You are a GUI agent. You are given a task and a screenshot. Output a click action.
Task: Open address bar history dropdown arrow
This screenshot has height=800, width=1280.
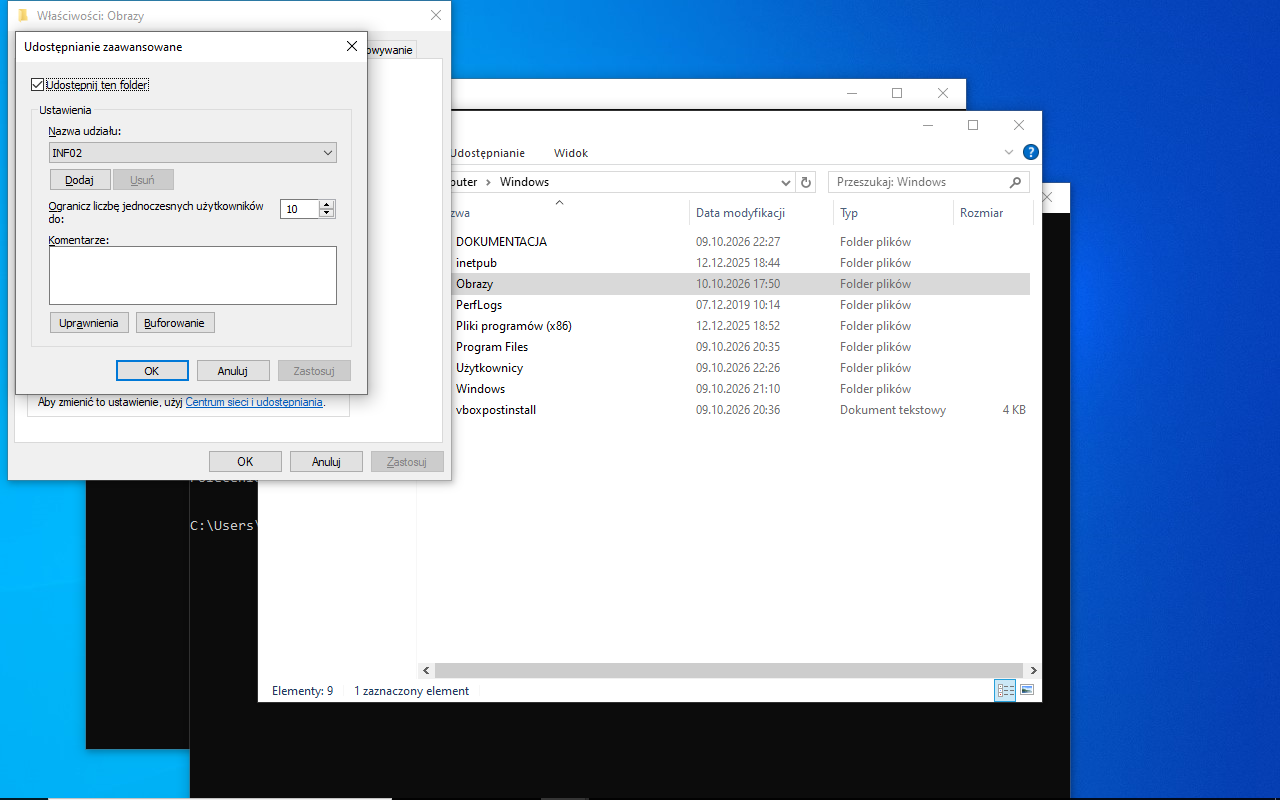click(786, 182)
